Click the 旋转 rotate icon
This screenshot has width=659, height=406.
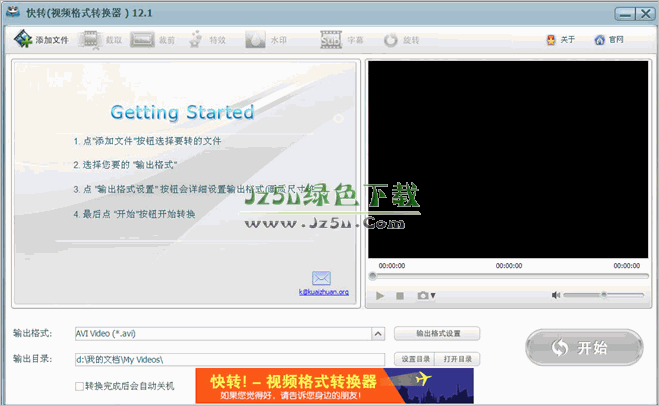[390, 40]
